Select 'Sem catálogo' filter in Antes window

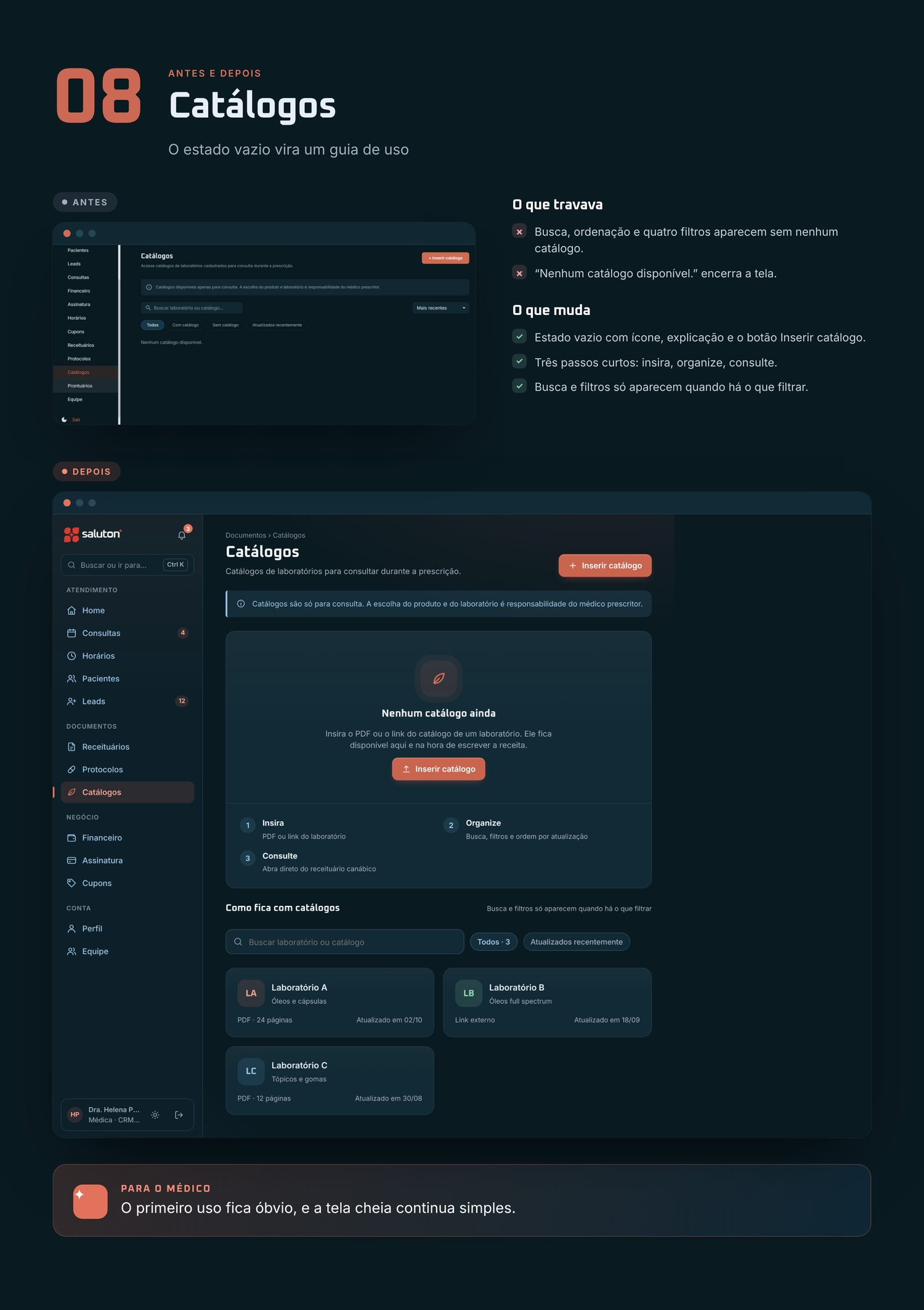click(x=225, y=325)
